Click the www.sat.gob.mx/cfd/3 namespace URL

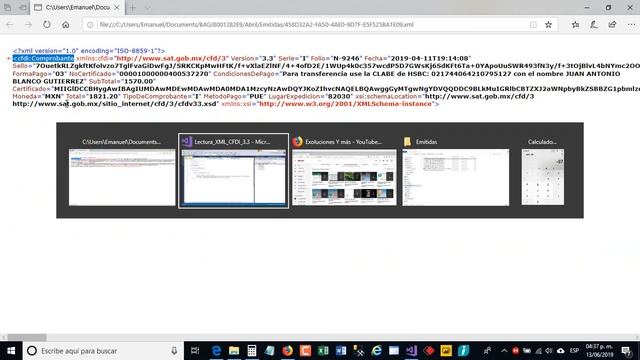click(171, 58)
